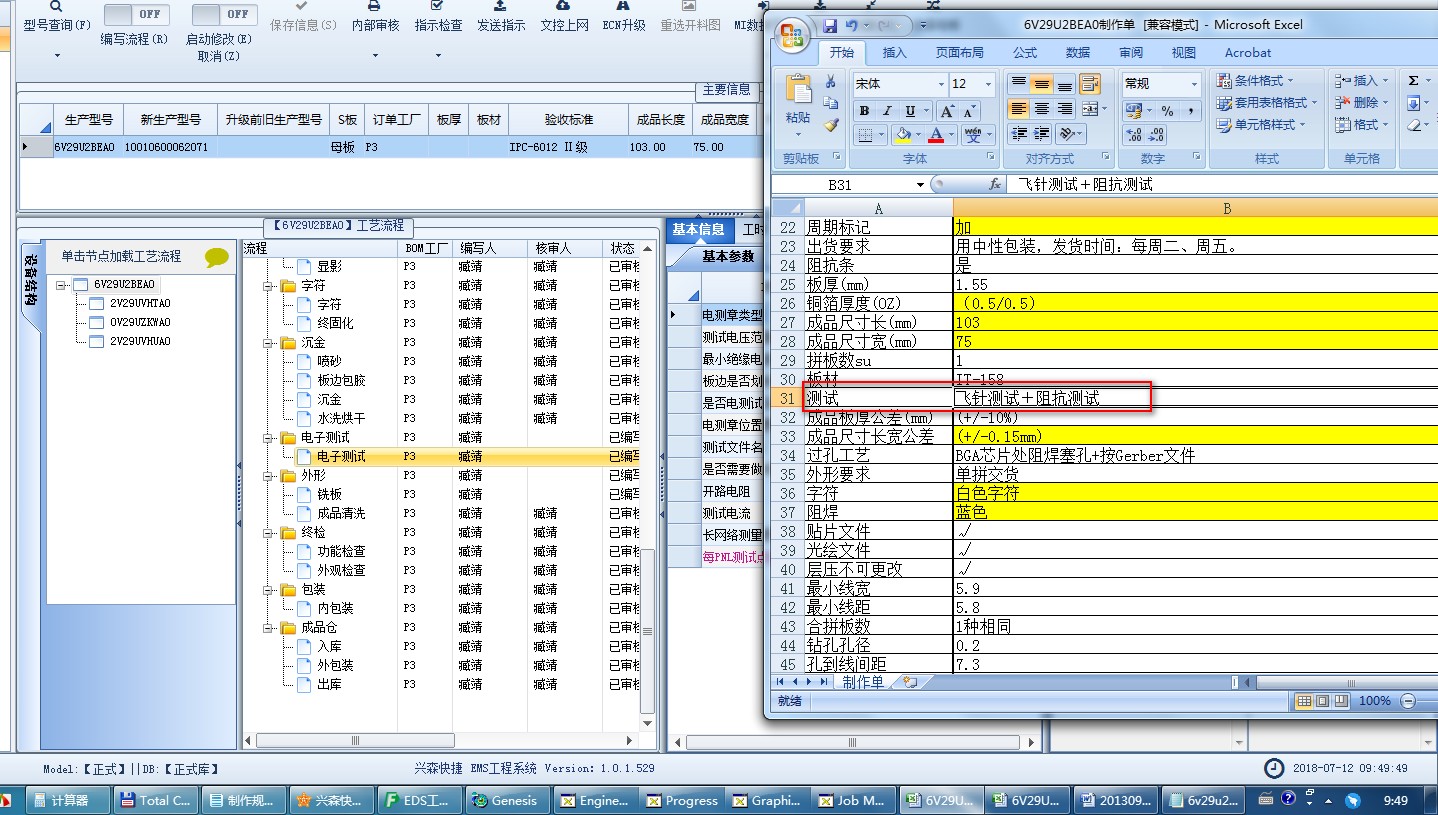Open the 宋体 font name dropdown
Image resolution: width=1438 pixels, height=815 pixels.
click(x=941, y=84)
